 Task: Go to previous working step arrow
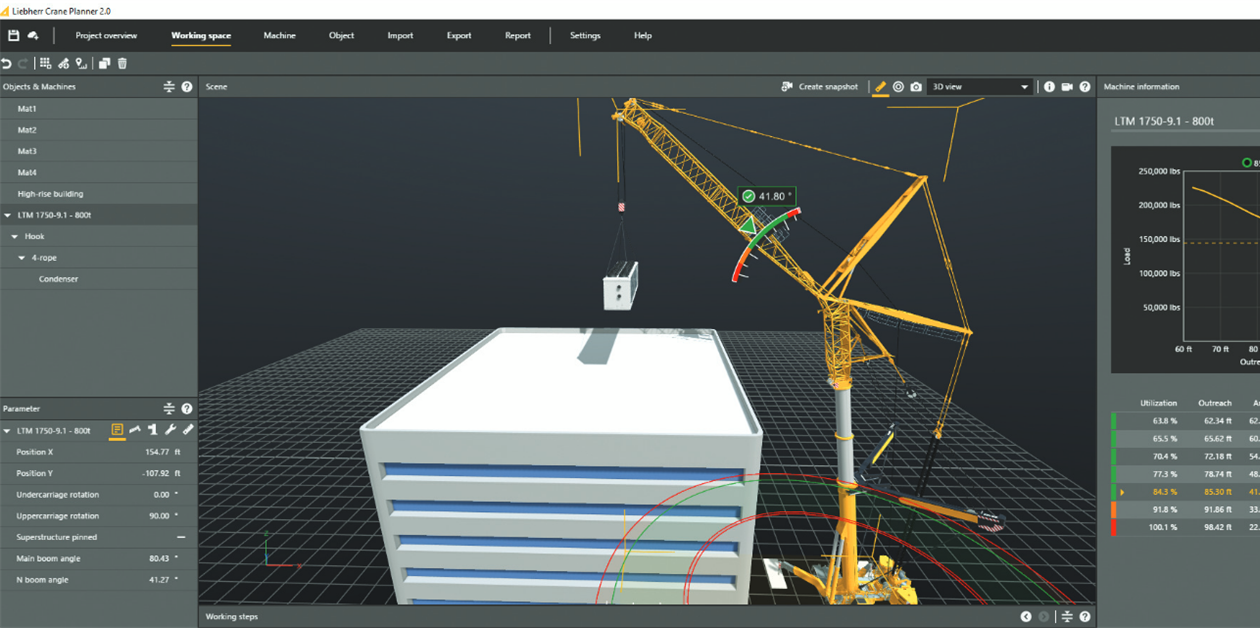[x=1026, y=617]
